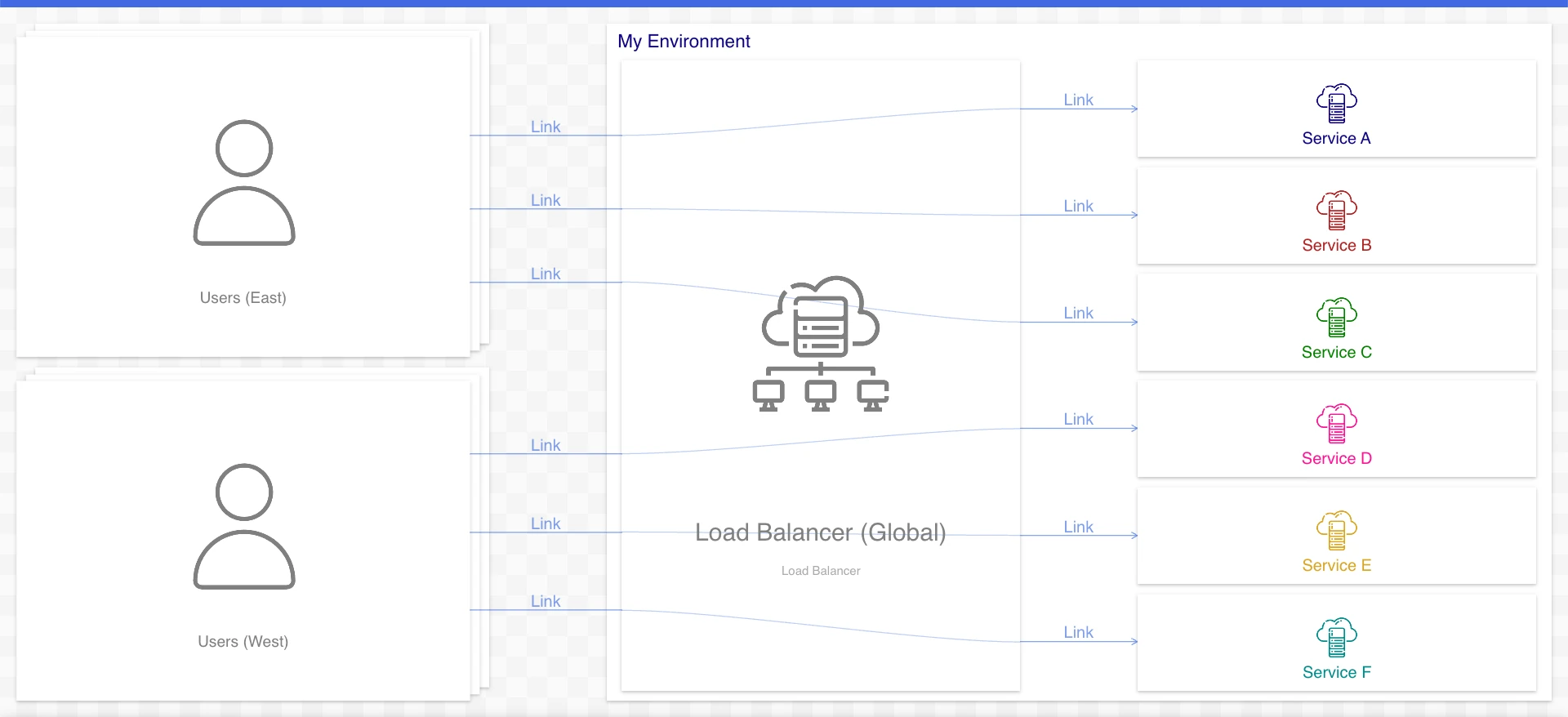Select the Load Balancer cloud network icon

[820, 343]
